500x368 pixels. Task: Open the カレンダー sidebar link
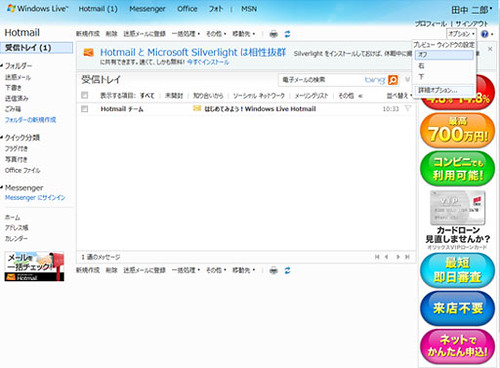[x=16, y=239]
